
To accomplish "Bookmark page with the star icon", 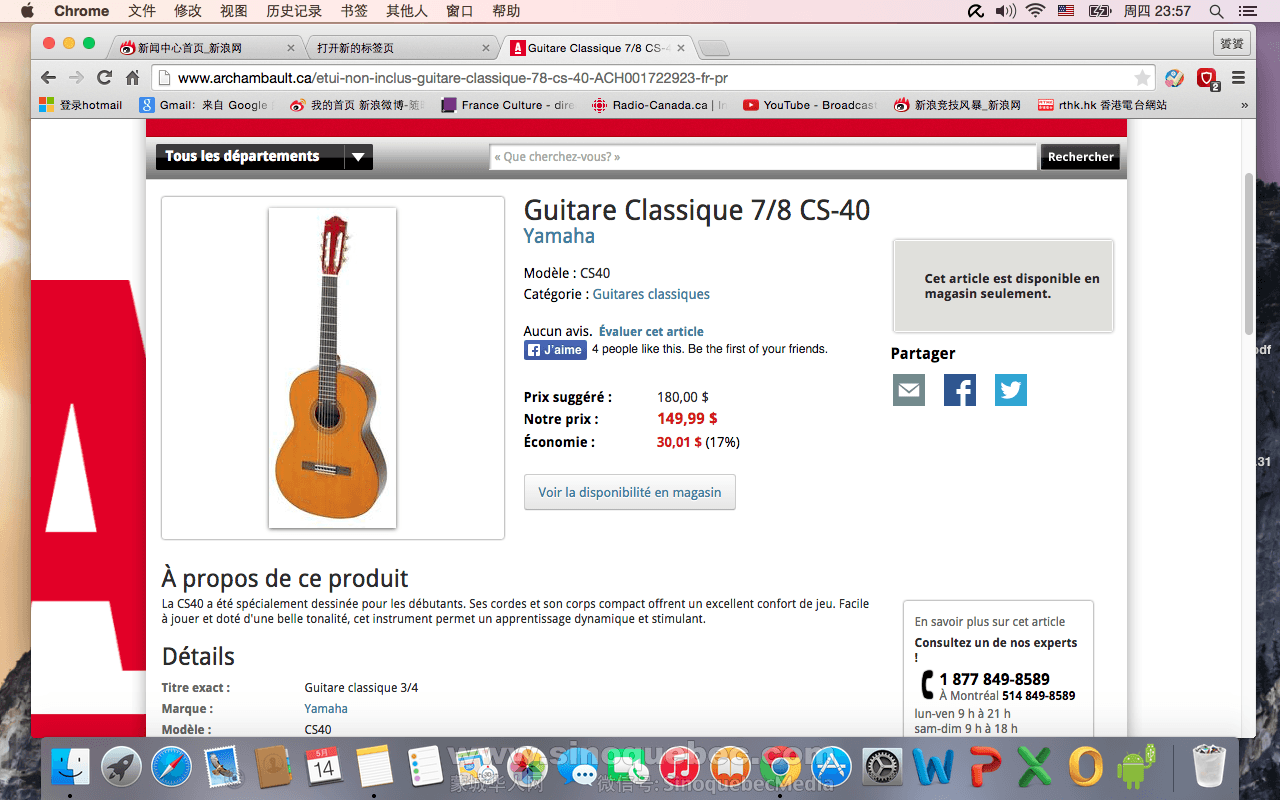I will tap(1142, 78).
